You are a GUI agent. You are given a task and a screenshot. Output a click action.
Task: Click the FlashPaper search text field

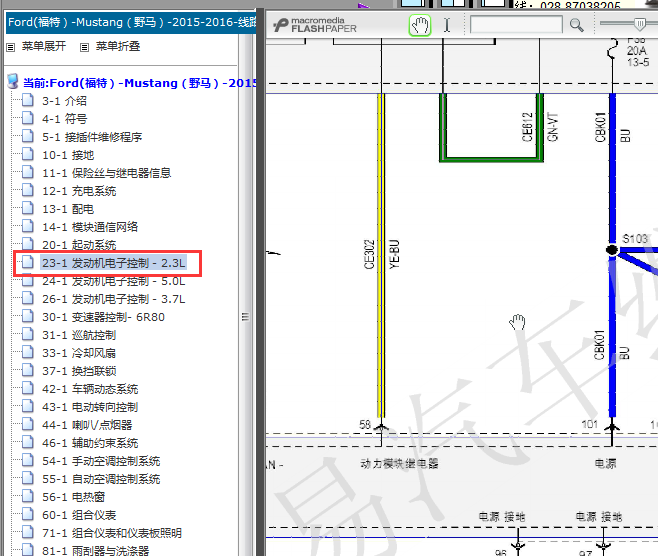pos(516,24)
